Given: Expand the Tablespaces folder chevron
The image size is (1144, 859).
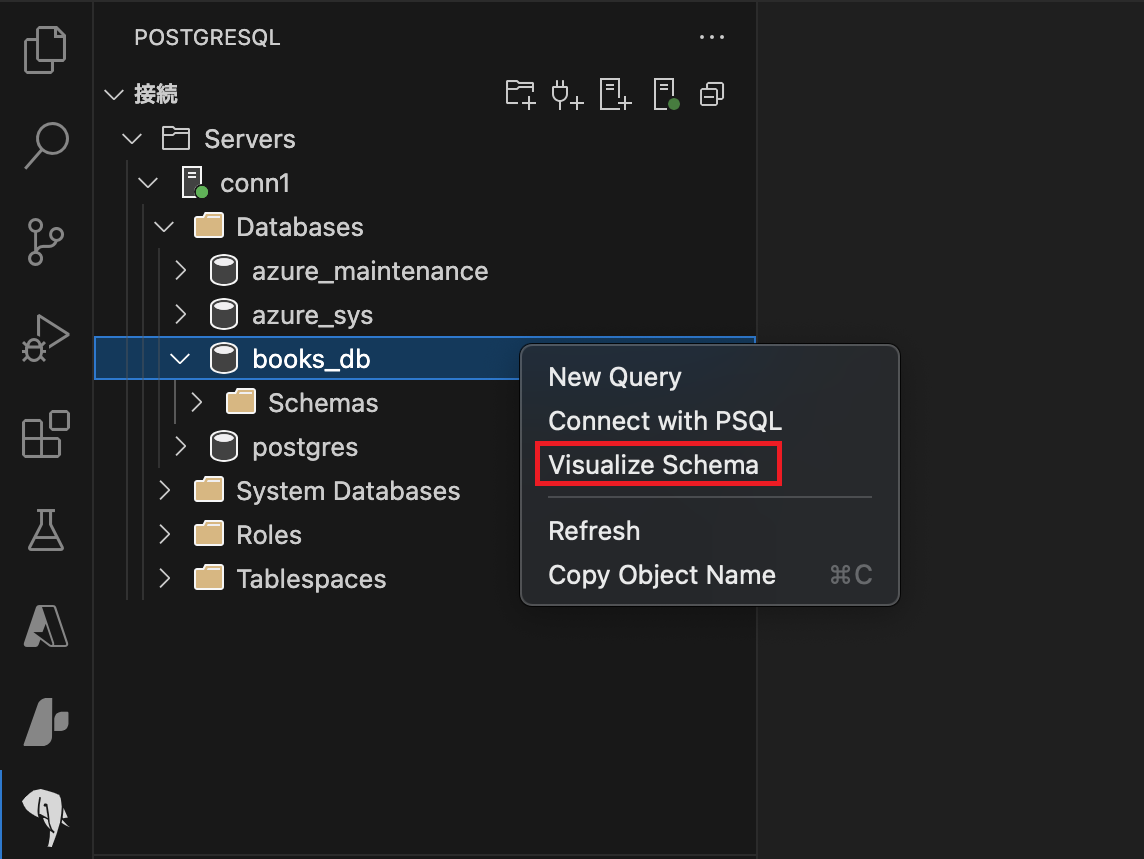Looking at the screenshot, I should [165, 578].
